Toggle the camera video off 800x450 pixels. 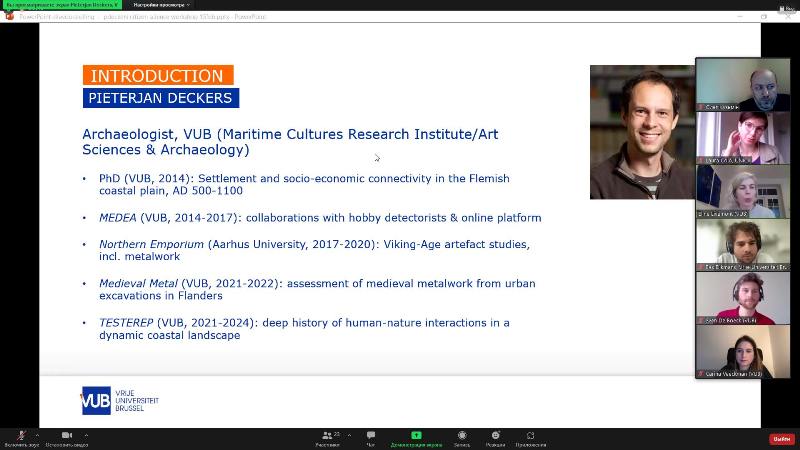pyautogui.click(x=67, y=436)
